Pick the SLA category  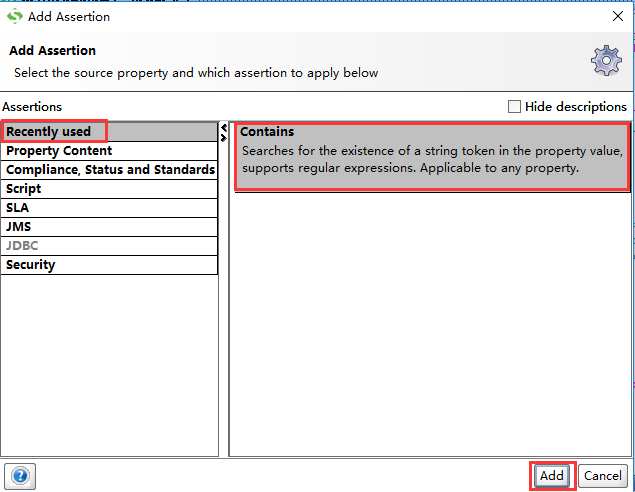tap(19, 208)
